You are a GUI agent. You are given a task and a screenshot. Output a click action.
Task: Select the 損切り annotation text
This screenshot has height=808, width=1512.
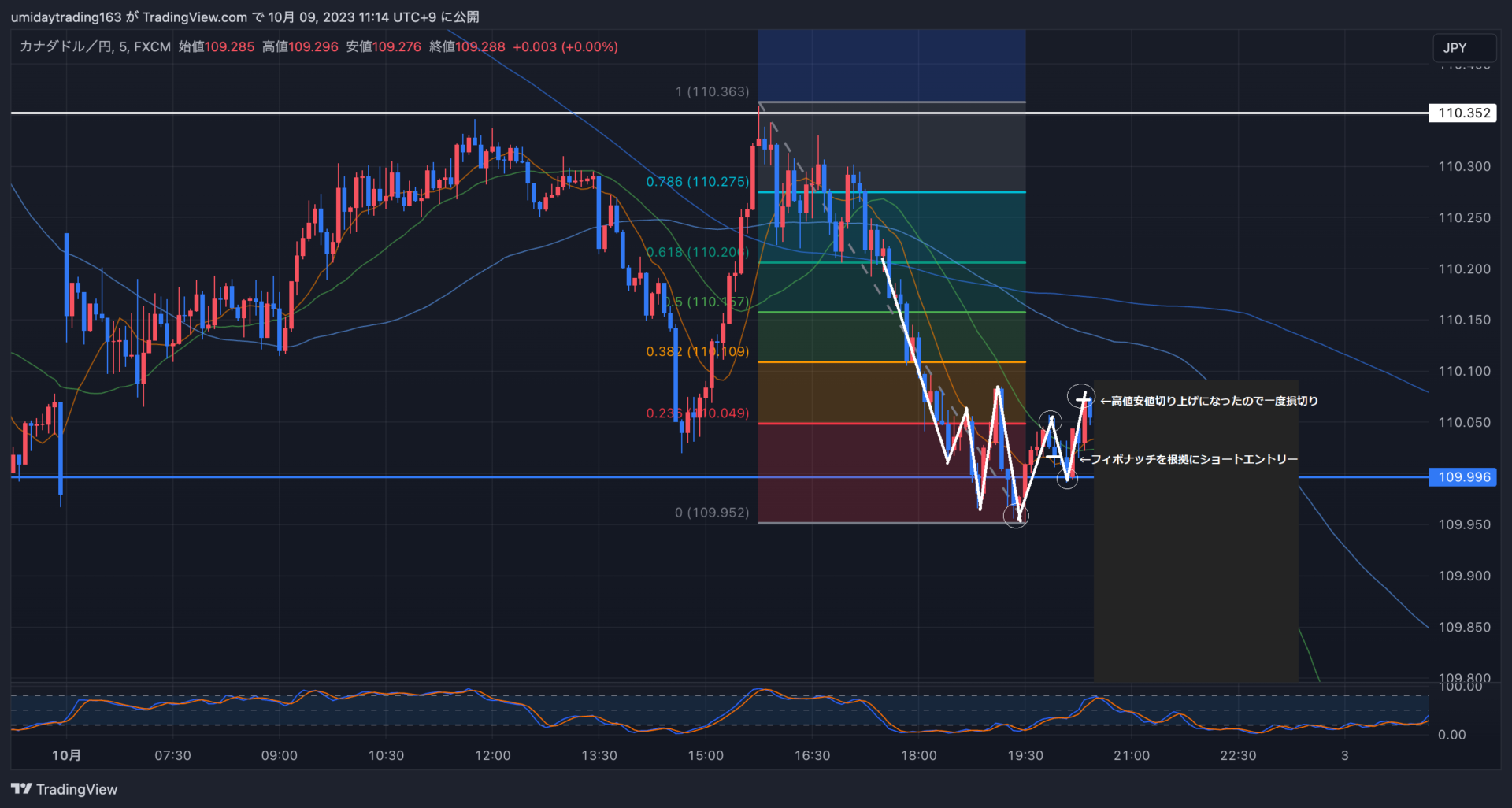(1209, 401)
